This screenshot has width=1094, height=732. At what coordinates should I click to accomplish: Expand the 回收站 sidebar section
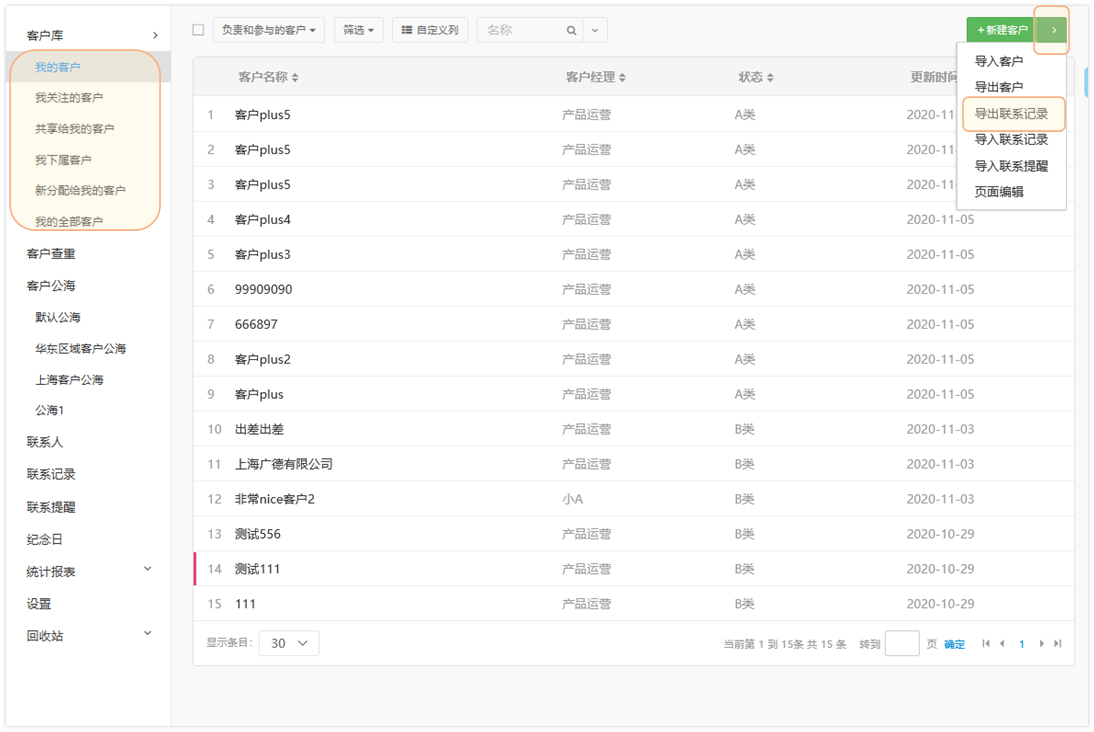[147, 634]
